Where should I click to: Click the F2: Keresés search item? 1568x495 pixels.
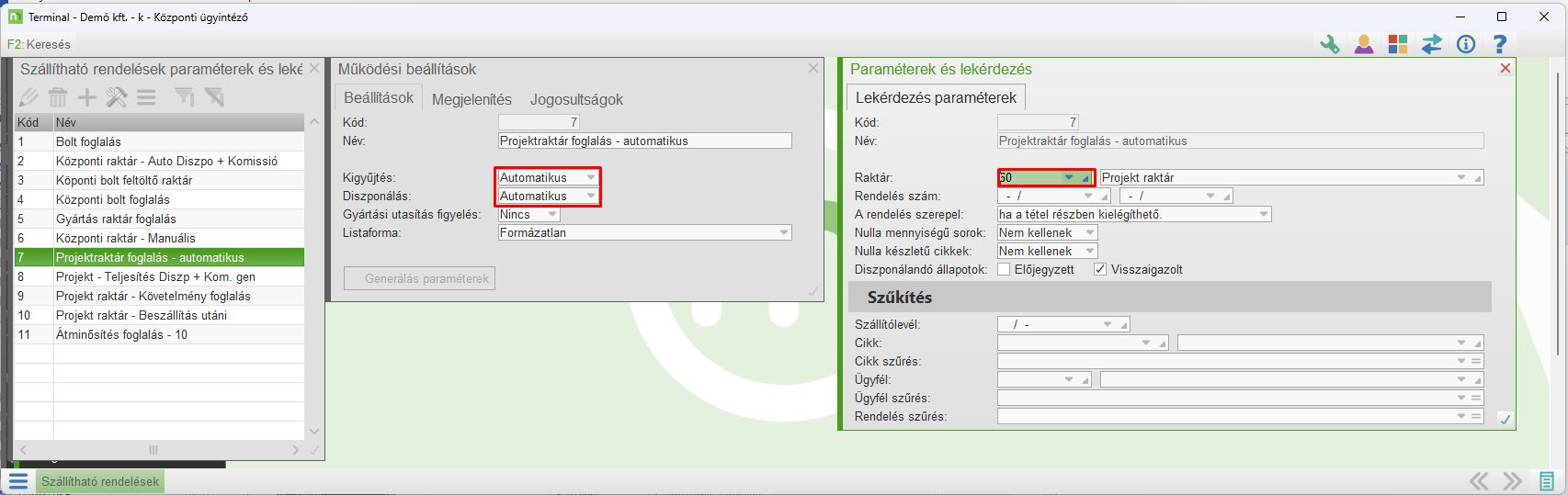[39, 44]
